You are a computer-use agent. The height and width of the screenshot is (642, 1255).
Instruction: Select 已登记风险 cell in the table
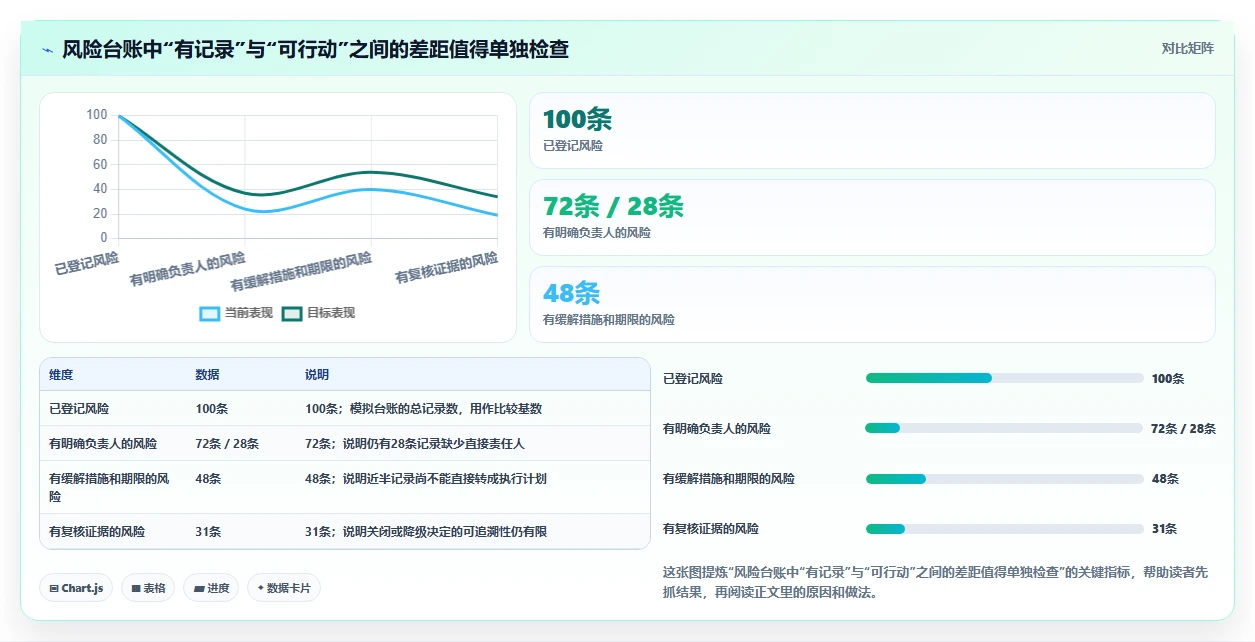[x=79, y=409]
